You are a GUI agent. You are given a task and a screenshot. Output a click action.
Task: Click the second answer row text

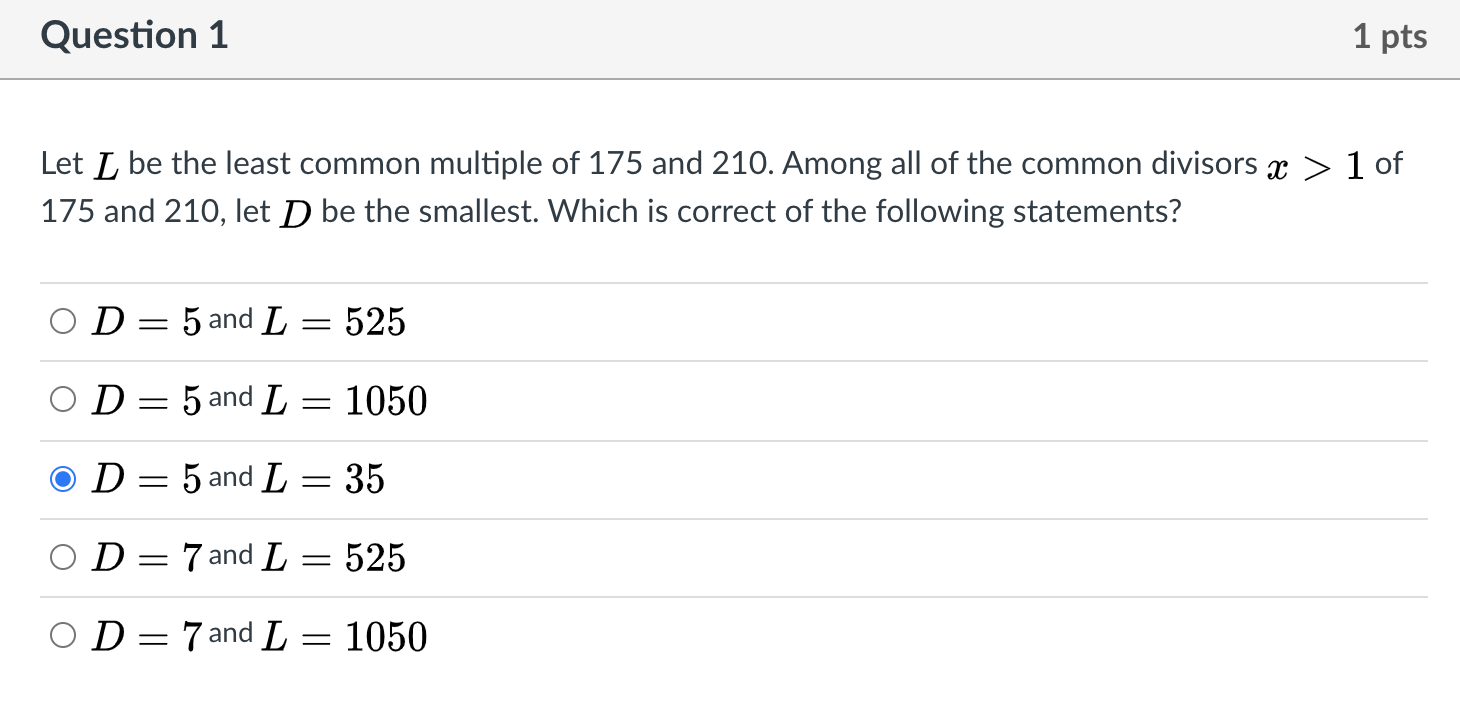[260, 399]
